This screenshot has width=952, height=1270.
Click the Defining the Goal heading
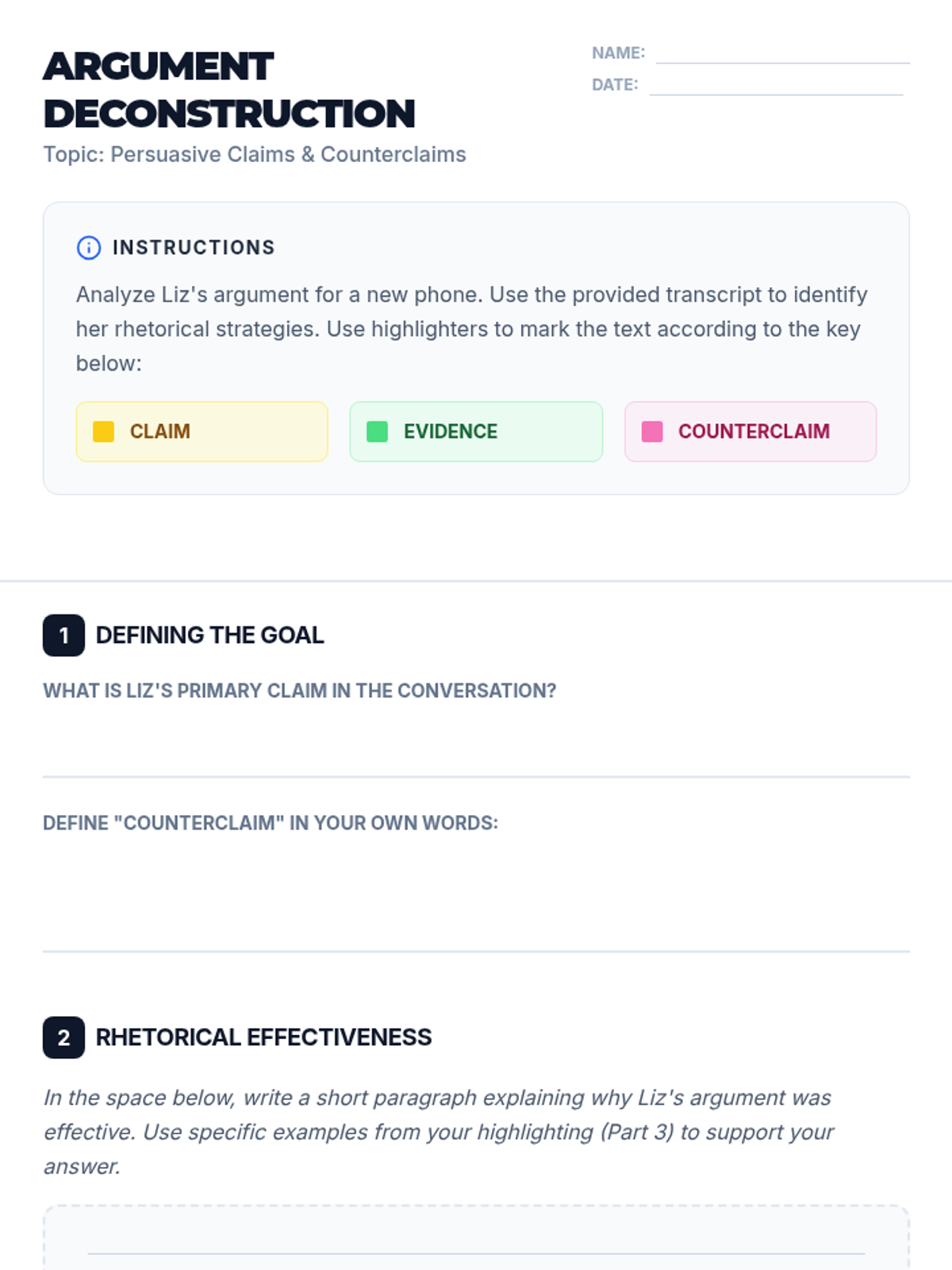[209, 635]
